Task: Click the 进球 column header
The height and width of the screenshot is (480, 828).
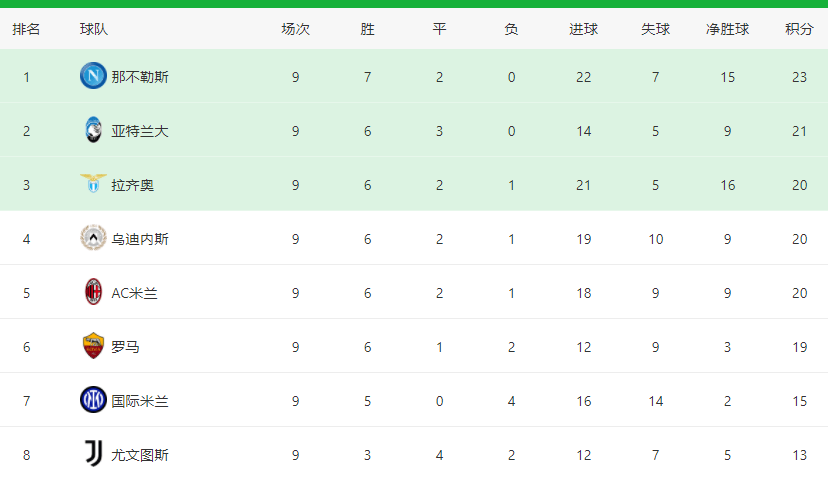Action: (x=584, y=29)
